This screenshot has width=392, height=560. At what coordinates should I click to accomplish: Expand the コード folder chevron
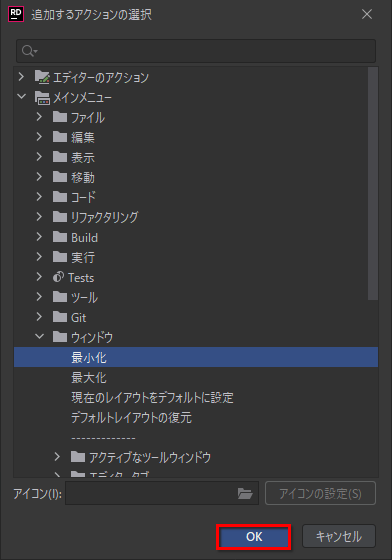39,197
